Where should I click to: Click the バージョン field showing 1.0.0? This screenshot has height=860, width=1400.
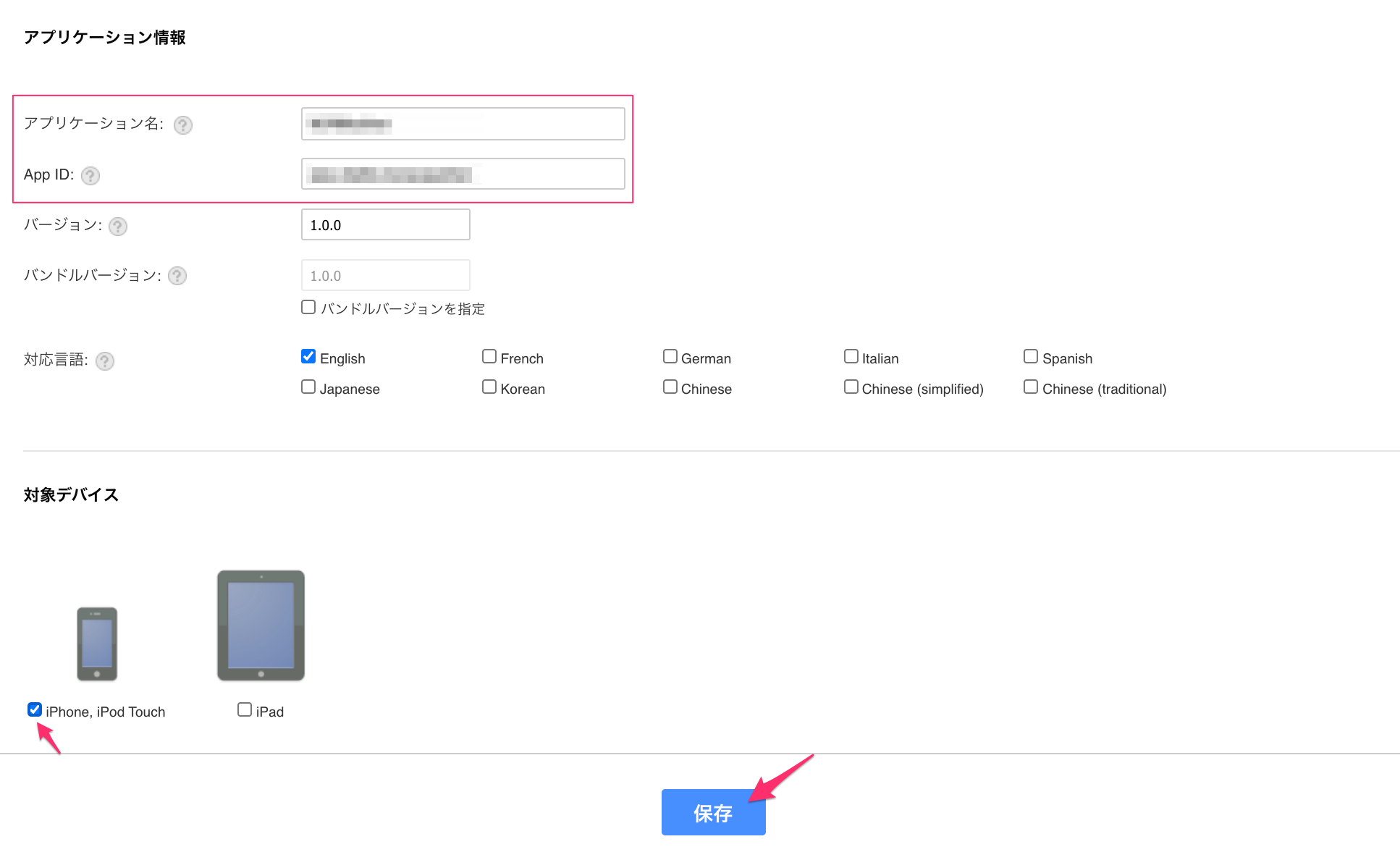[x=385, y=225]
